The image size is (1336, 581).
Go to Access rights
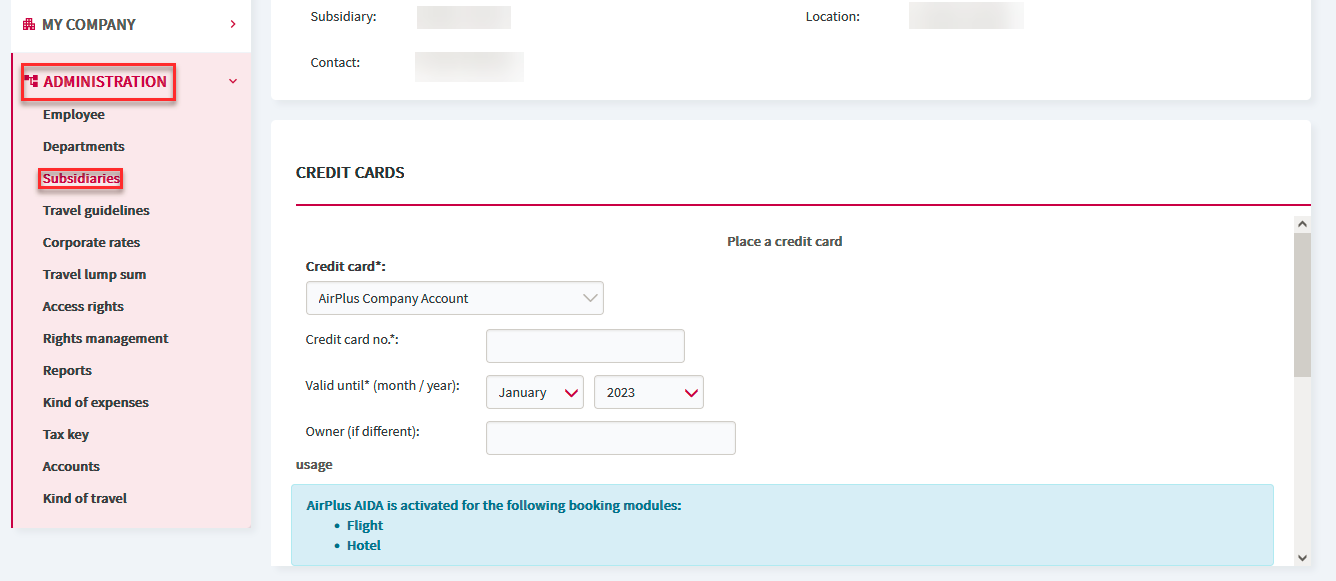(83, 306)
